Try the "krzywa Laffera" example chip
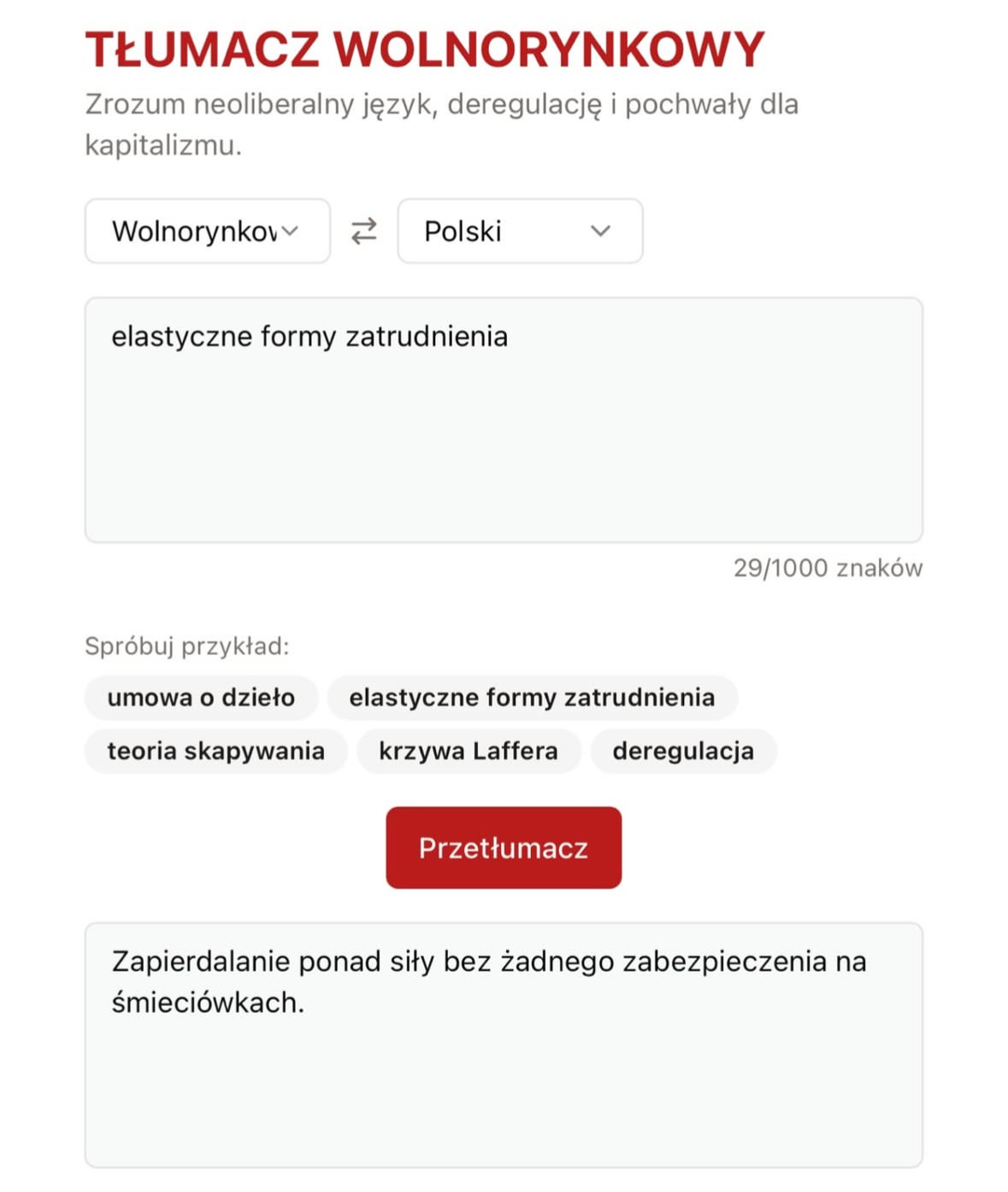 (469, 751)
